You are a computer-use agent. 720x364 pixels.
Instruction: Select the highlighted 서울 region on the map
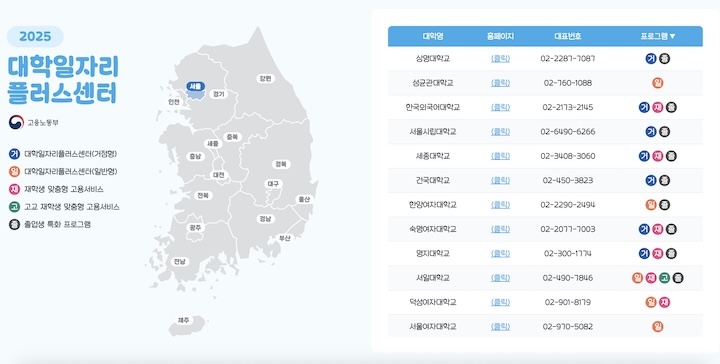coord(196,87)
